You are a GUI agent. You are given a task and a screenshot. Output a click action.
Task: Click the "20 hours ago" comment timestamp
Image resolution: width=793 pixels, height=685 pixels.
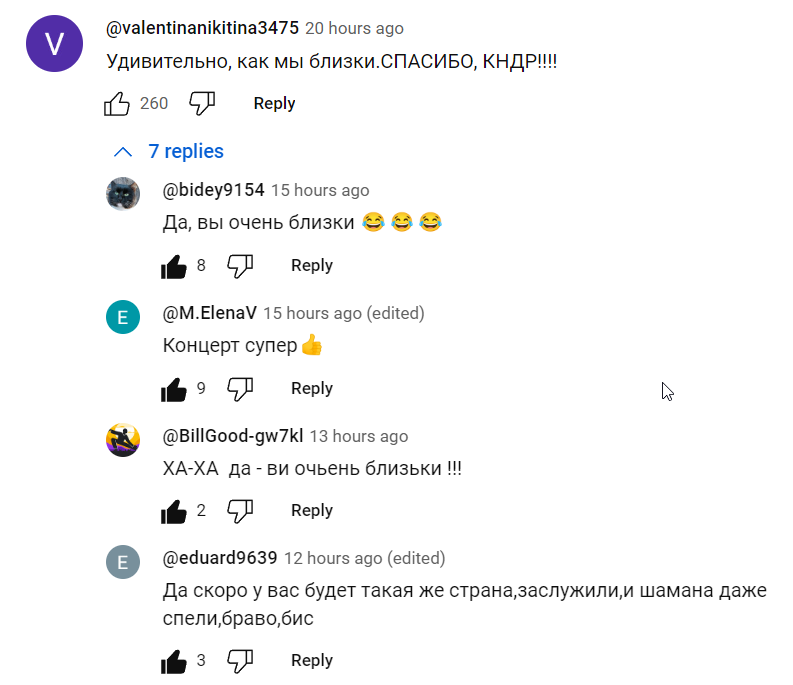(x=354, y=28)
